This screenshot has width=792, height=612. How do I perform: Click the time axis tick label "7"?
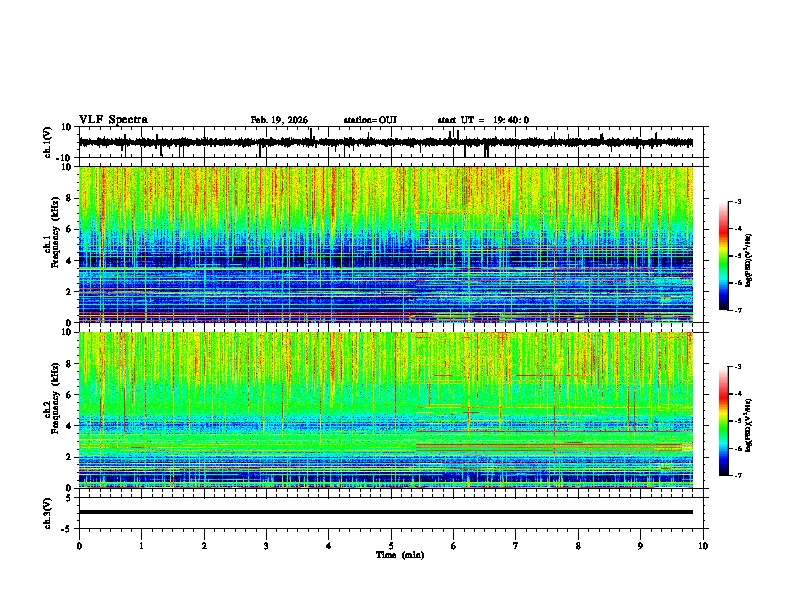[x=516, y=546]
